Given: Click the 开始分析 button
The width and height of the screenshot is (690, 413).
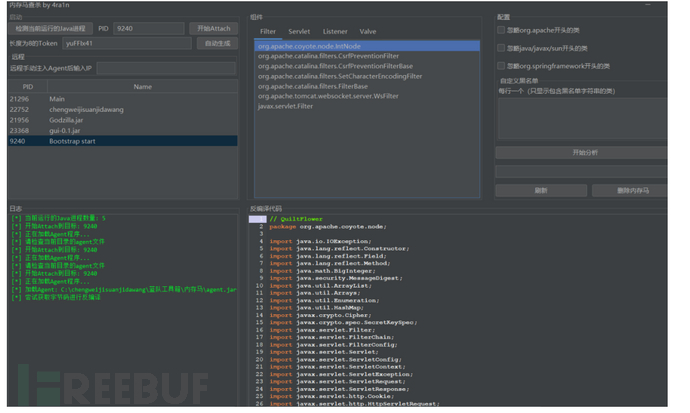Looking at the screenshot, I should (x=584, y=153).
